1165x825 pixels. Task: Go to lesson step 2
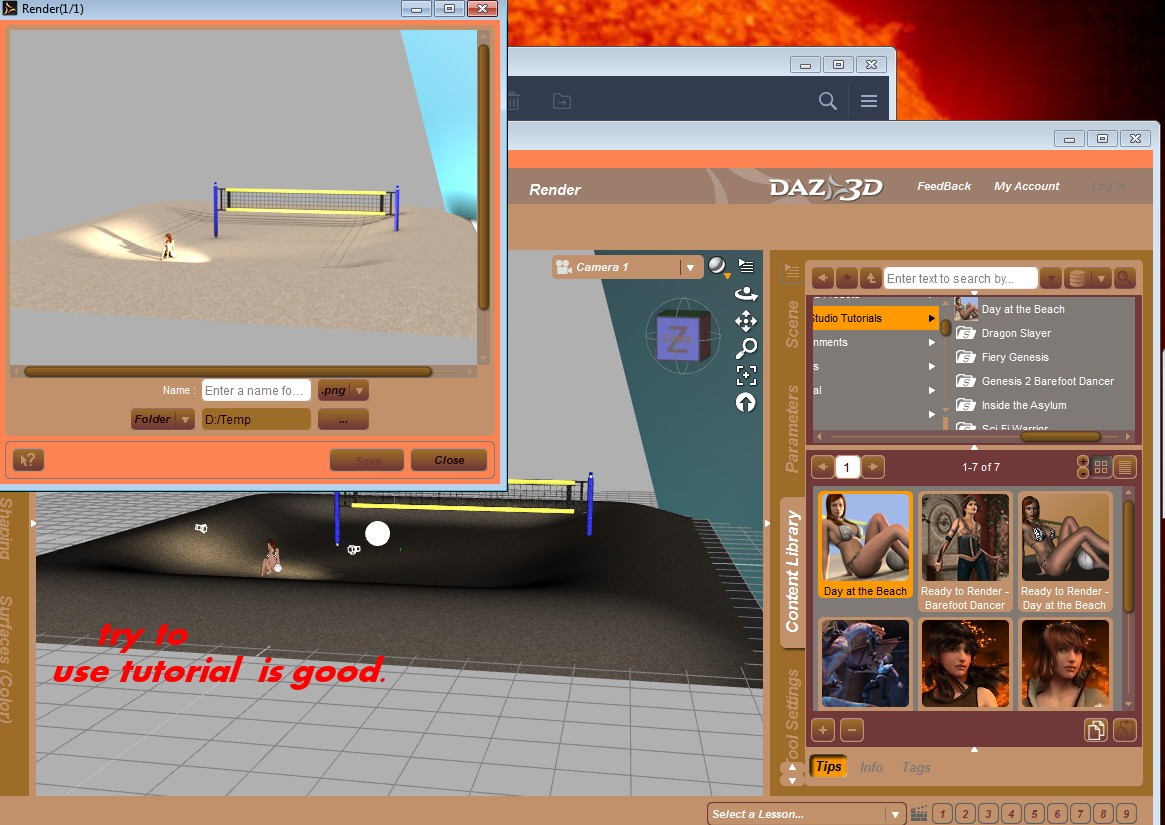click(x=965, y=814)
